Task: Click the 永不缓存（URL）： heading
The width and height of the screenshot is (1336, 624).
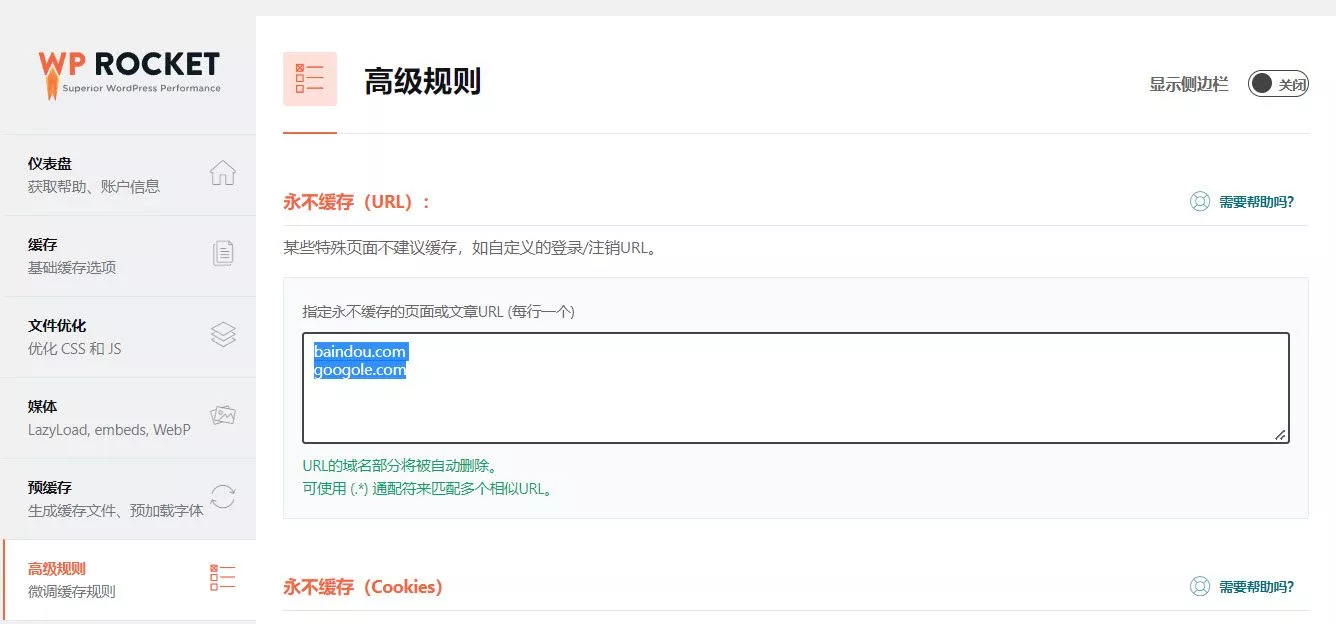Action: (x=357, y=202)
